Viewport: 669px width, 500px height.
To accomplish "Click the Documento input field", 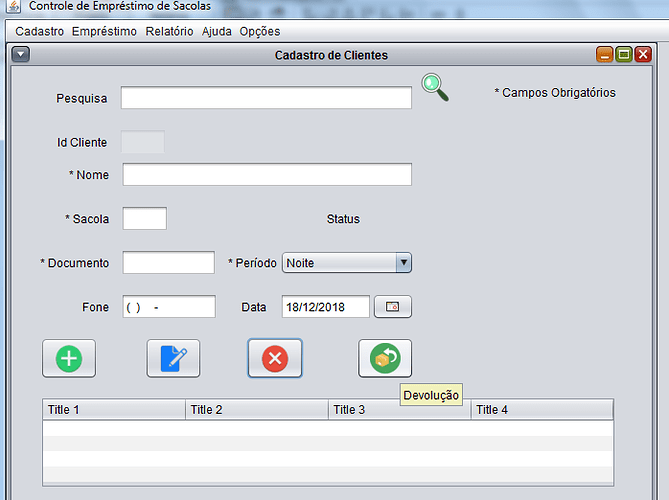I will [x=169, y=262].
